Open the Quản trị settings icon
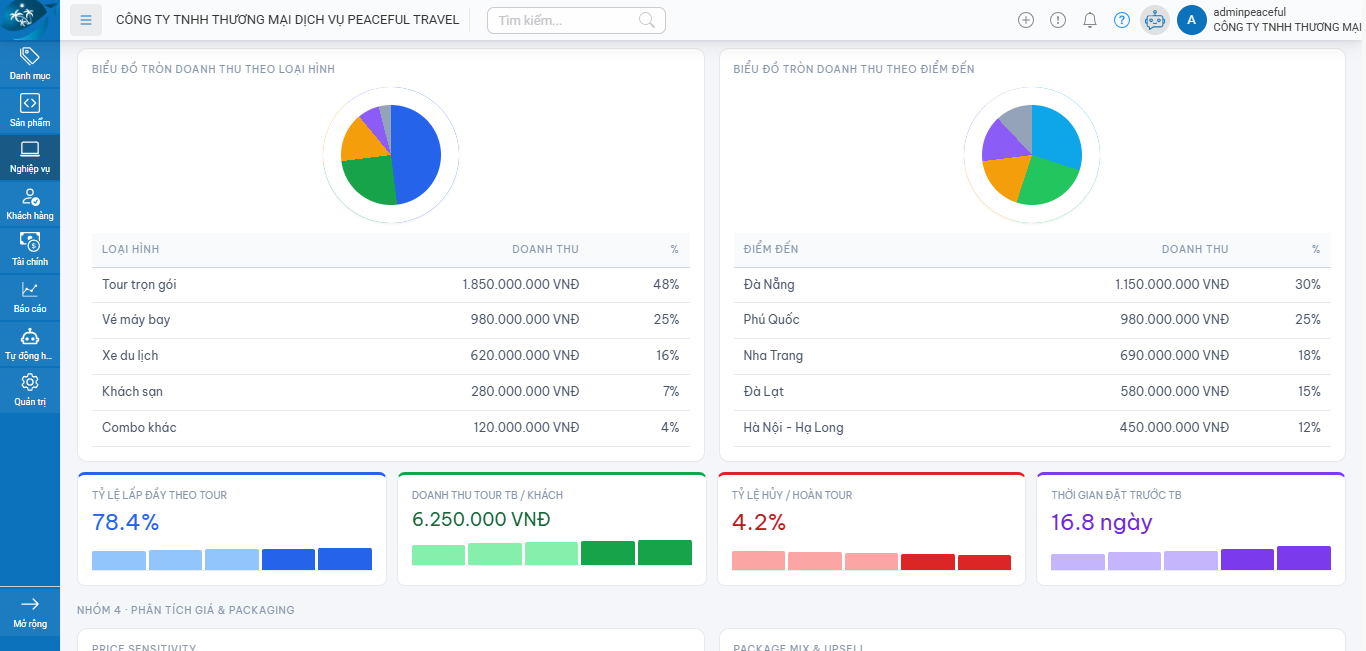 click(x=30, y=388)
